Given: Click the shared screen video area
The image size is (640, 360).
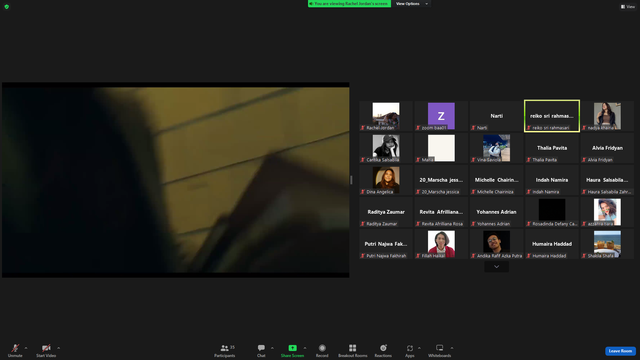Looking at the screenshot, I should coord(176,180).
